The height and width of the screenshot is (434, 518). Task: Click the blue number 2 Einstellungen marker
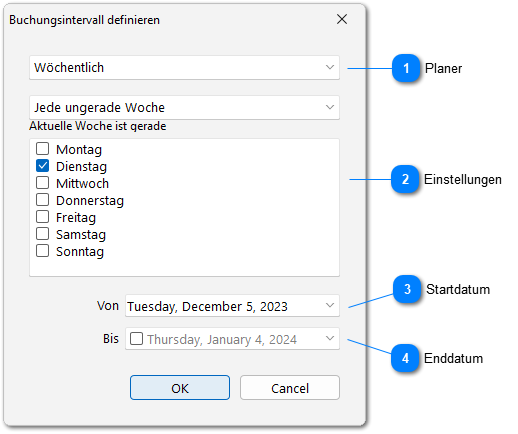(x=405, y=179)
